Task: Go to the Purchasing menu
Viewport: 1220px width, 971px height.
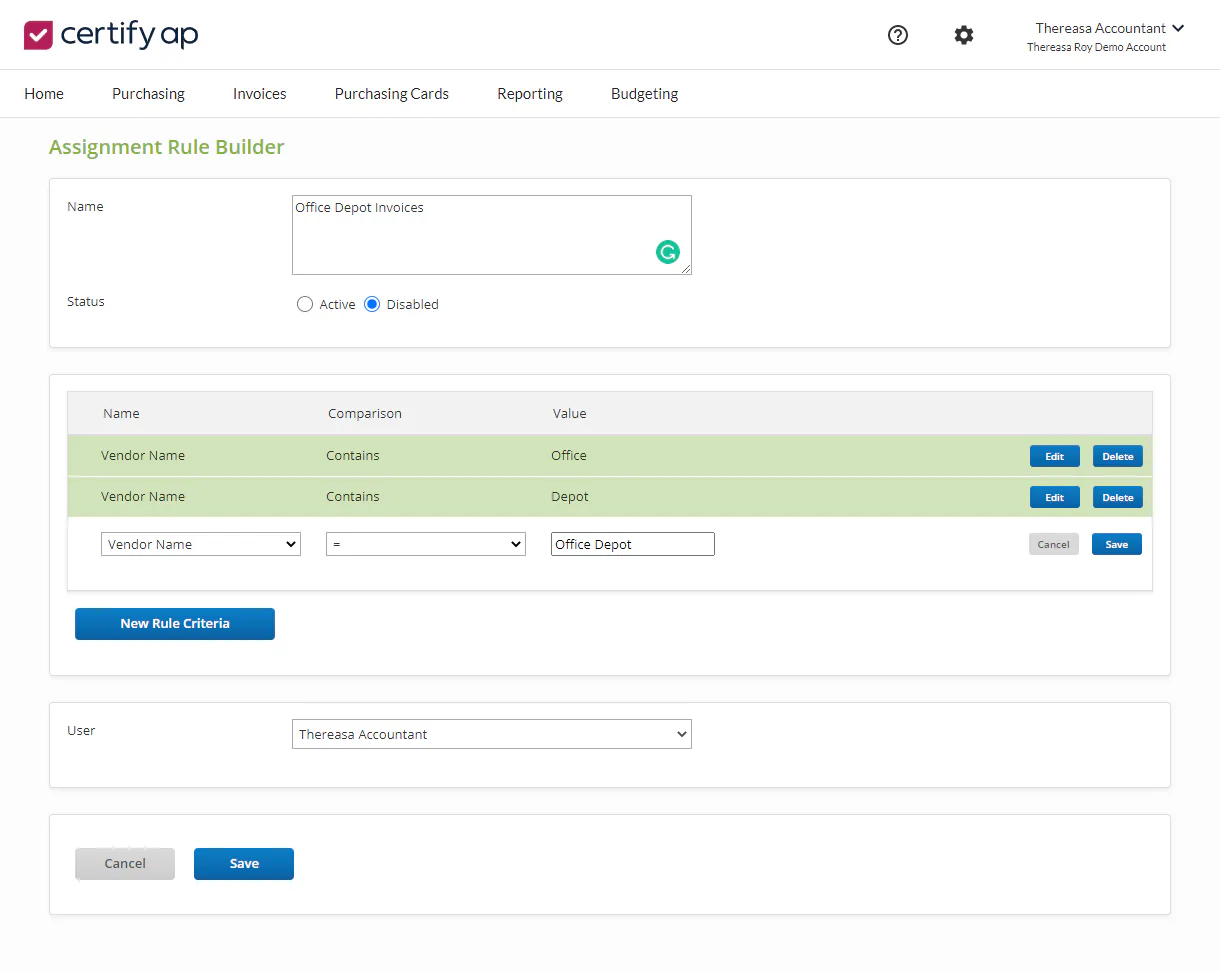Action: point(148,94)
